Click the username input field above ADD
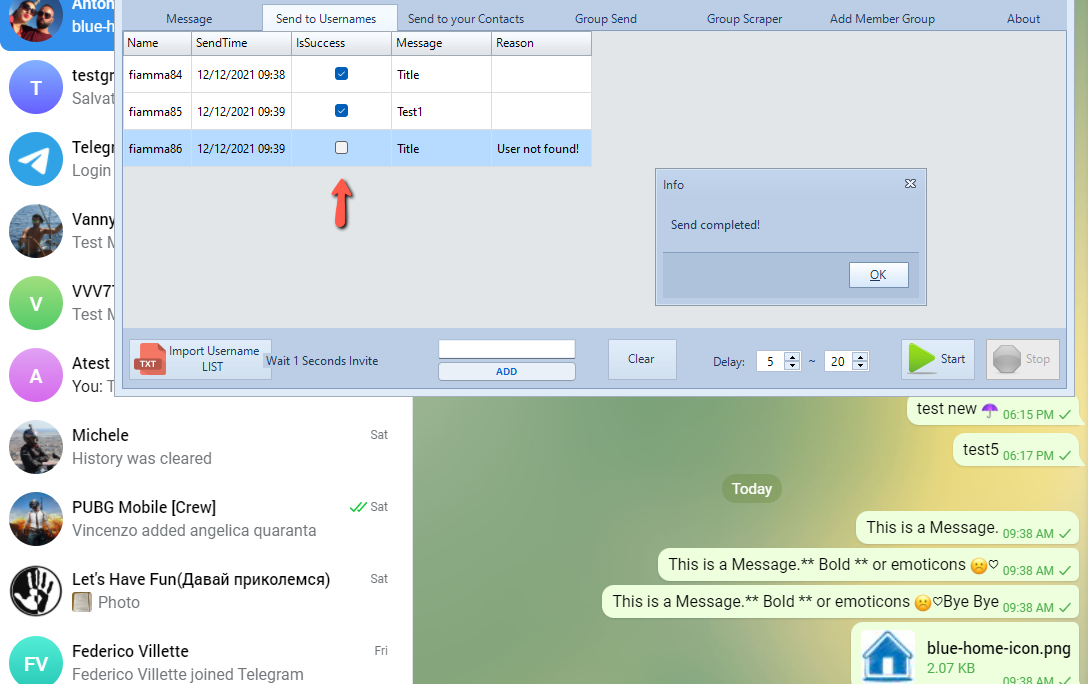Image resolution: width=1088 pixels, height=684 pixels. coord(506,349)
